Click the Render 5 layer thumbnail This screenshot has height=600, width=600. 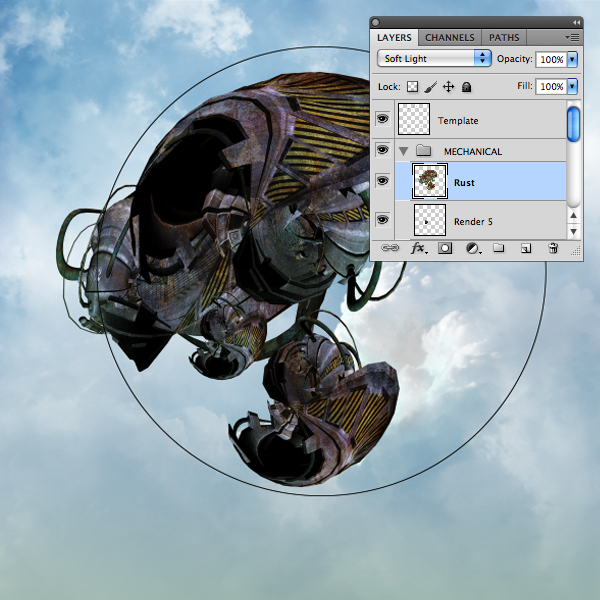430,220
